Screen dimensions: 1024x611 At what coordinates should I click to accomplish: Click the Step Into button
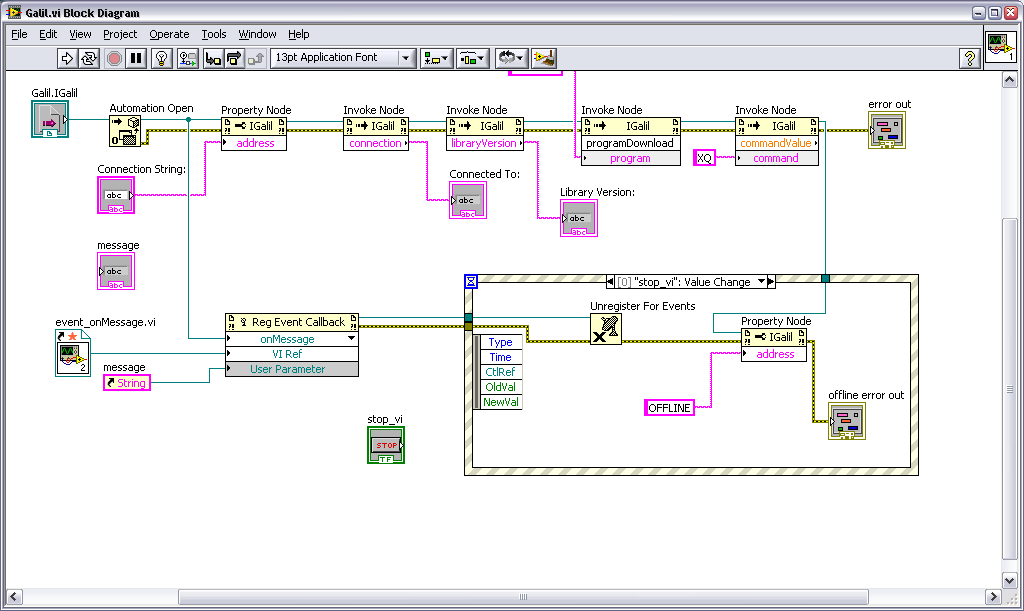click(213, 58)
